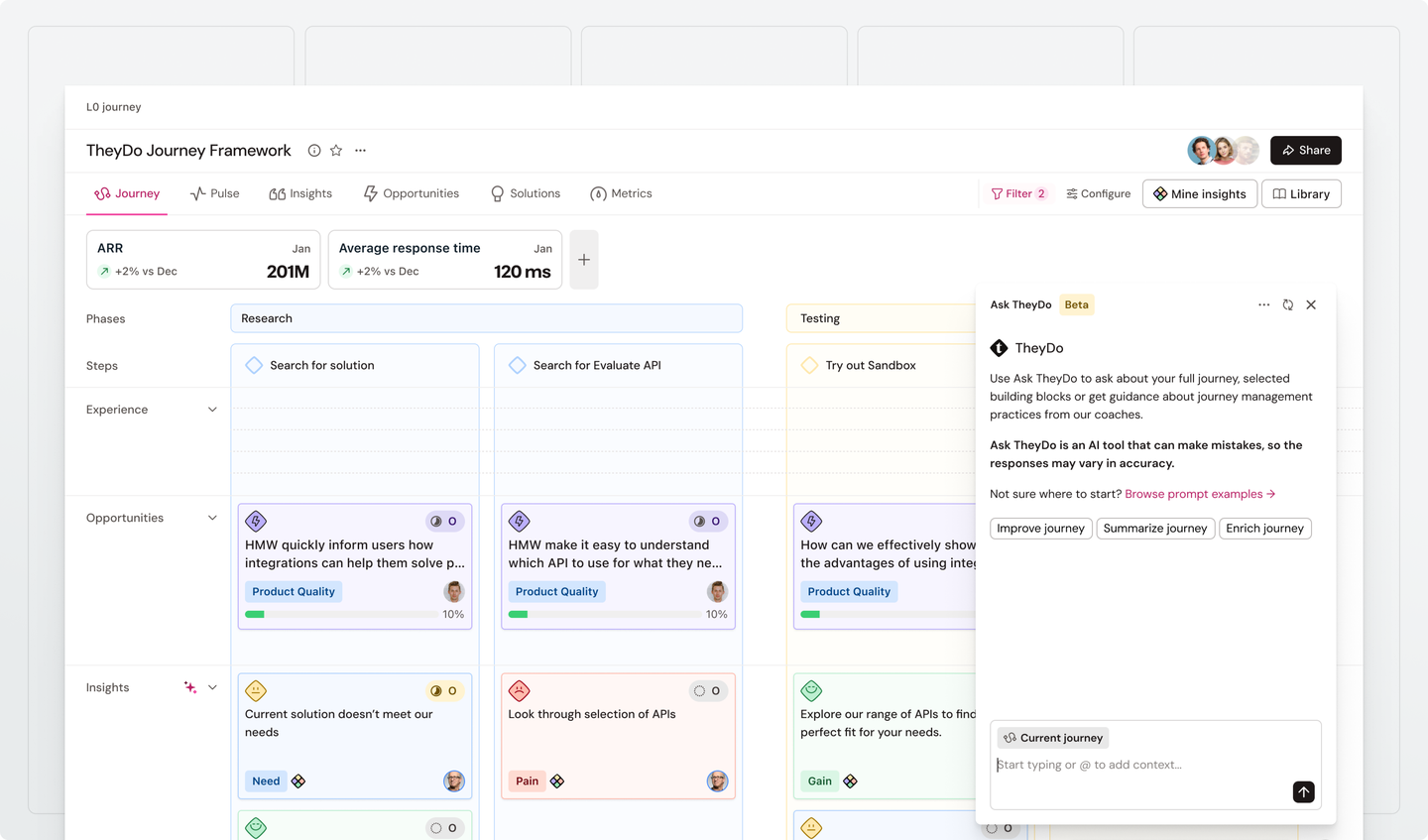
Task: Click the Ask TheyDo text input field
Action: pyautogui.click(x=1140, y=765)
